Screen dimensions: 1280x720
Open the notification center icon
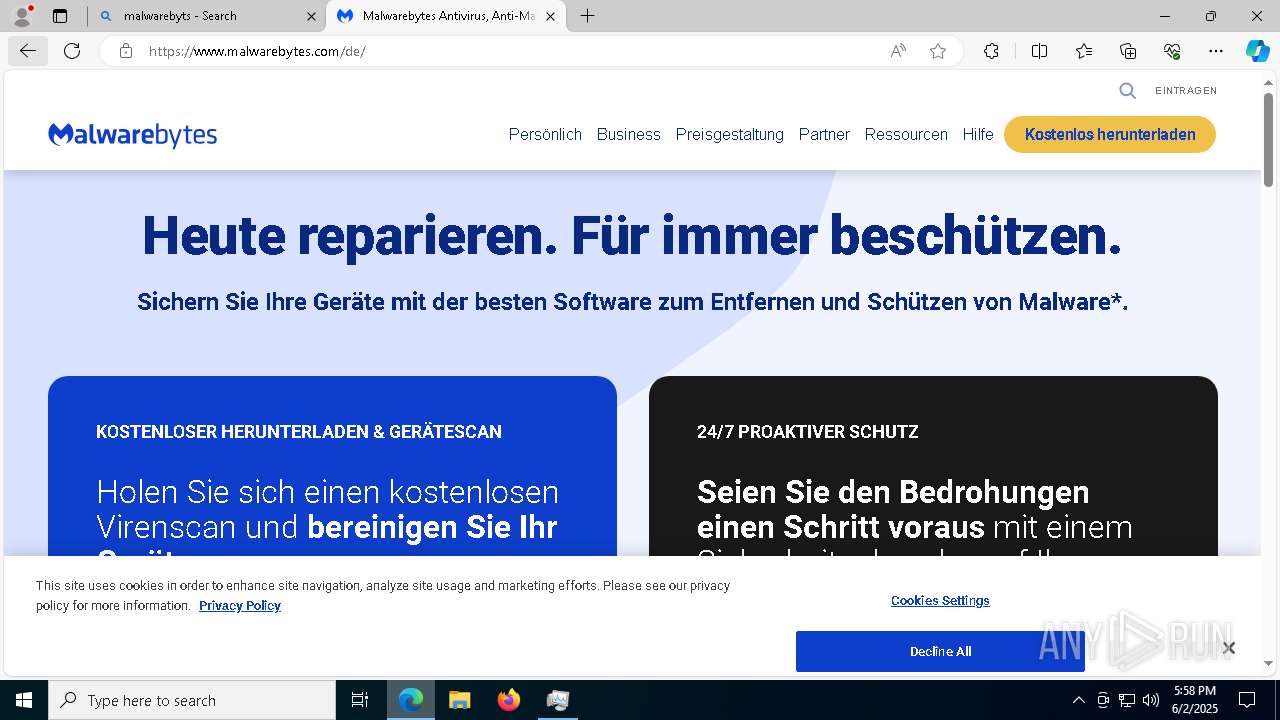click(x=1247, y=700)
